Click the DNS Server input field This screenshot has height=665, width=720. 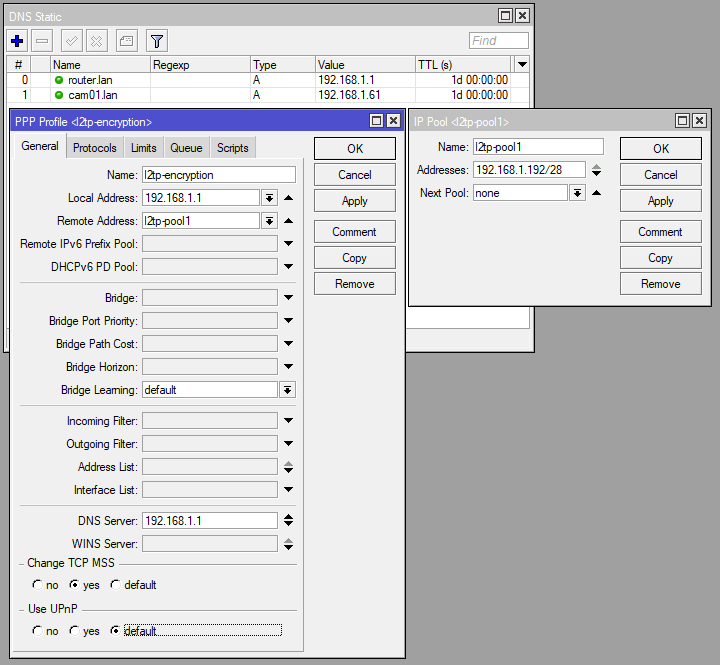tap(210, 521)
